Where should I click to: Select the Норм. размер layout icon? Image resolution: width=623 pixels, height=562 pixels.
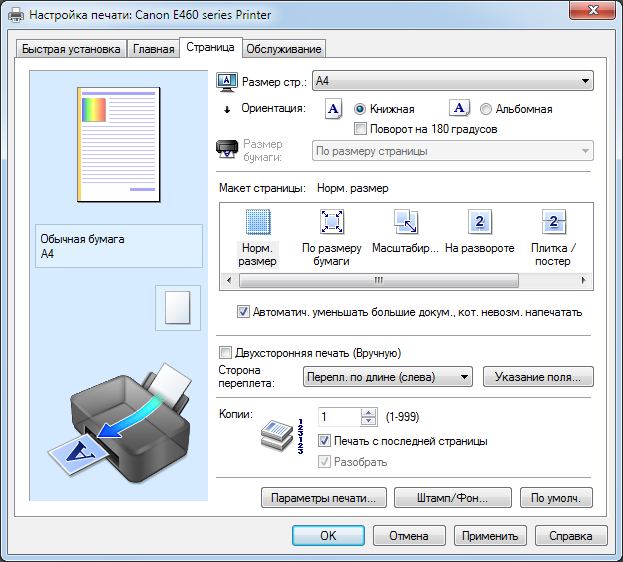click(258, 222)
